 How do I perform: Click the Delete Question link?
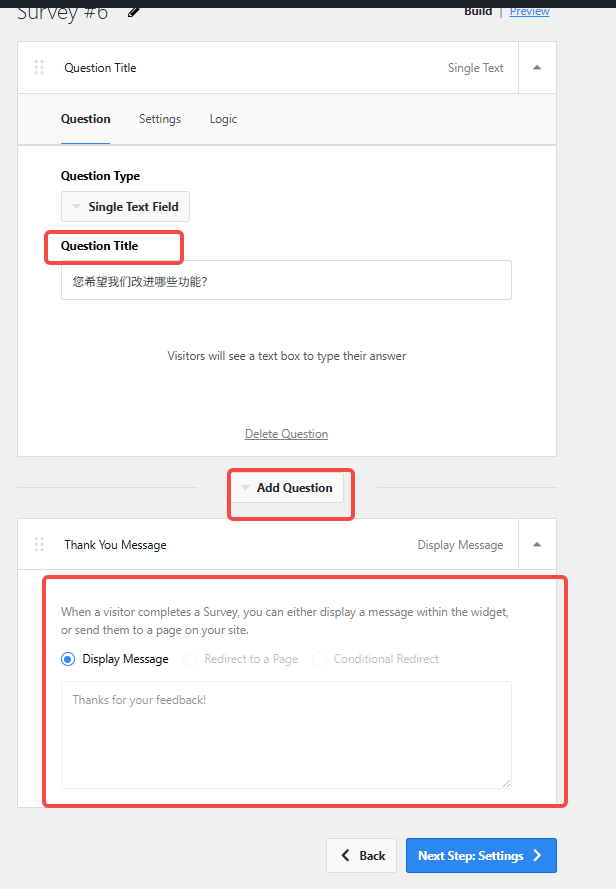click(286, 434)
